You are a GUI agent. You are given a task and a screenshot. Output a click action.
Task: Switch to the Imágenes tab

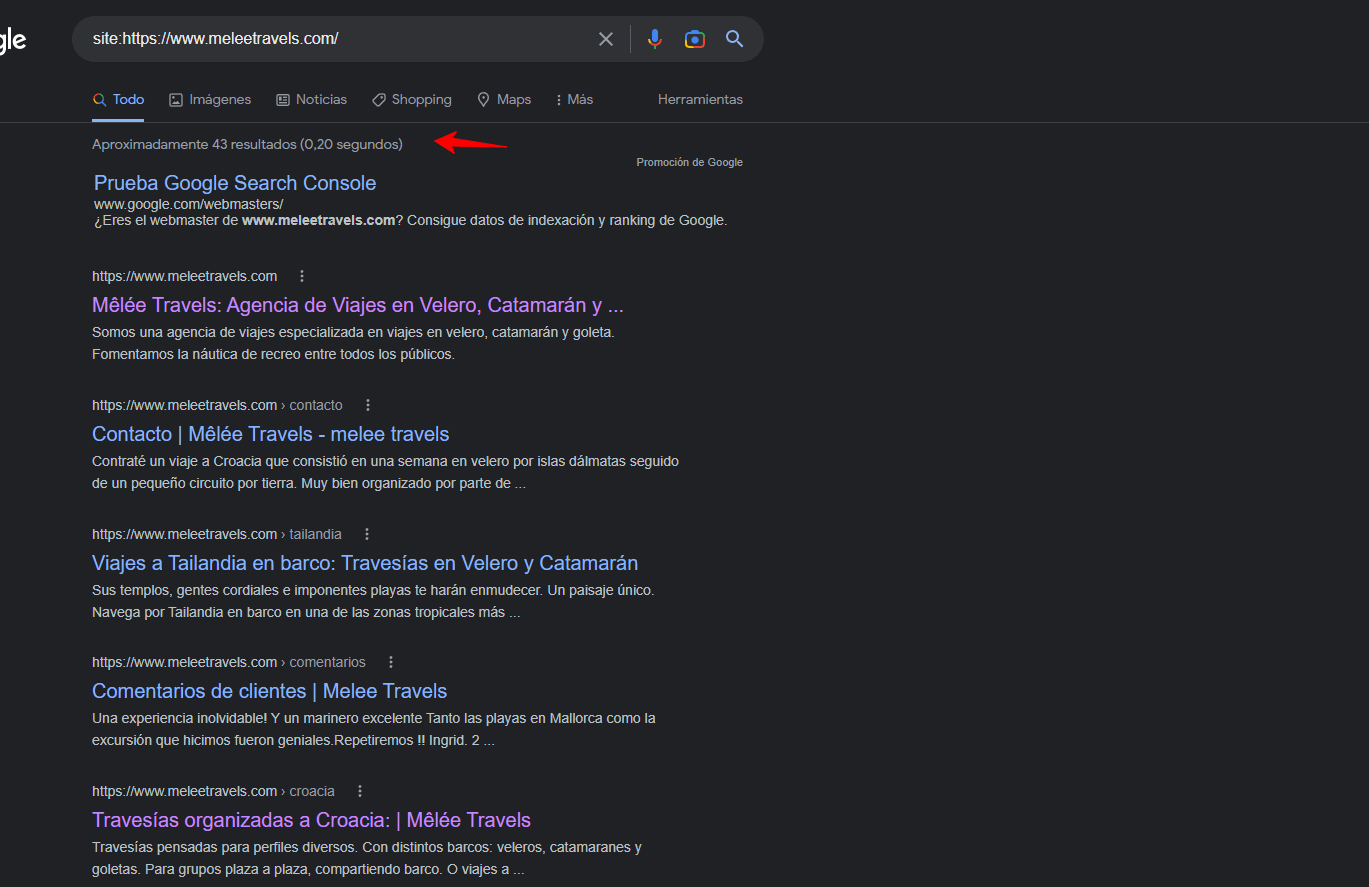210,100
